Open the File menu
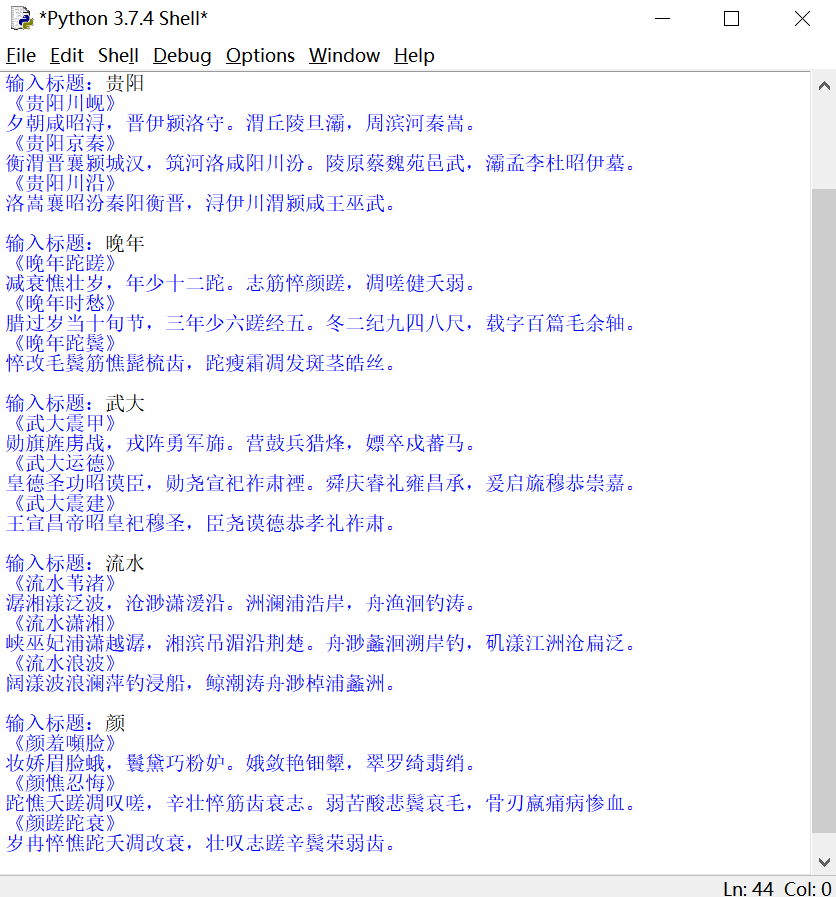 [21, 55]
